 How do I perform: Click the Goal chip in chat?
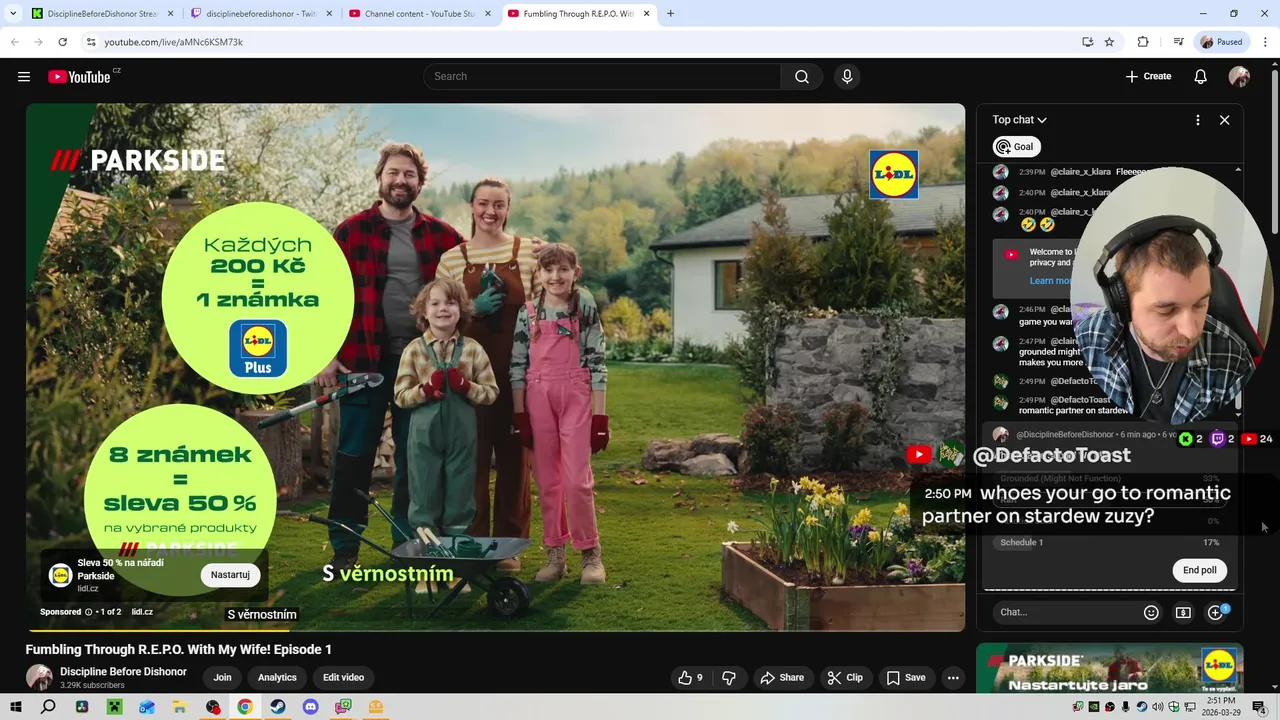[x=1016, y=147]
